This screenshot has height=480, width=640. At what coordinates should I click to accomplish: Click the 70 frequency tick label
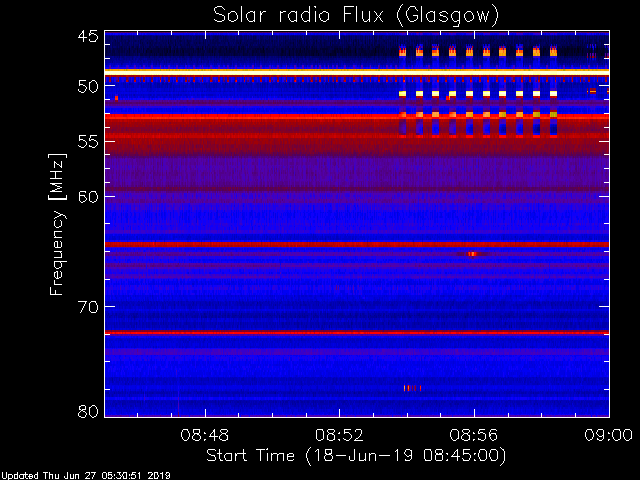tap(88, 307)
